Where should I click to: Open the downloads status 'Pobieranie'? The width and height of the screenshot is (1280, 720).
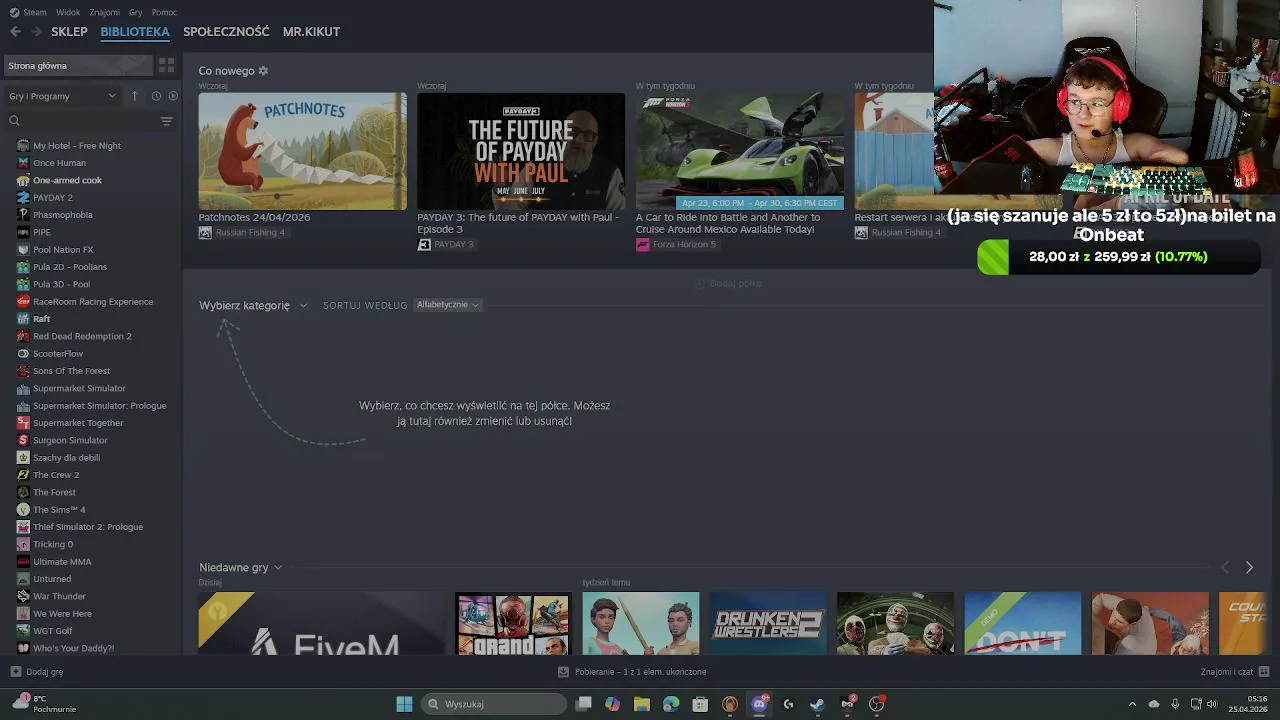(x=632, y=672)
